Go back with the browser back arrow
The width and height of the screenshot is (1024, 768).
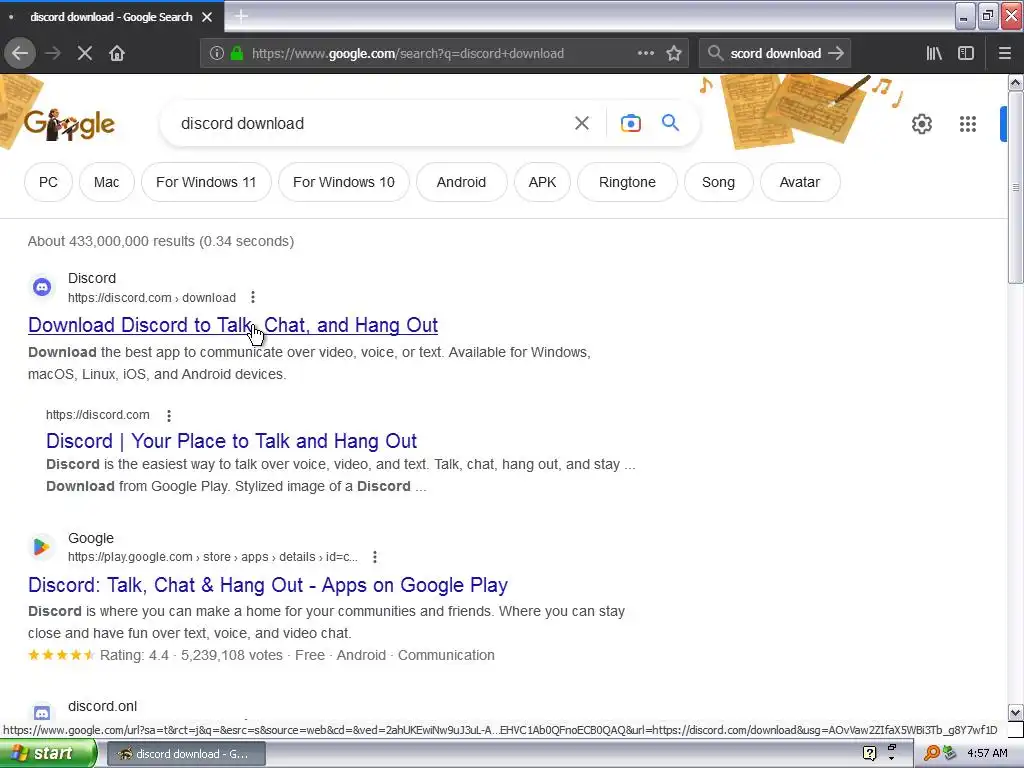(20, 54)
